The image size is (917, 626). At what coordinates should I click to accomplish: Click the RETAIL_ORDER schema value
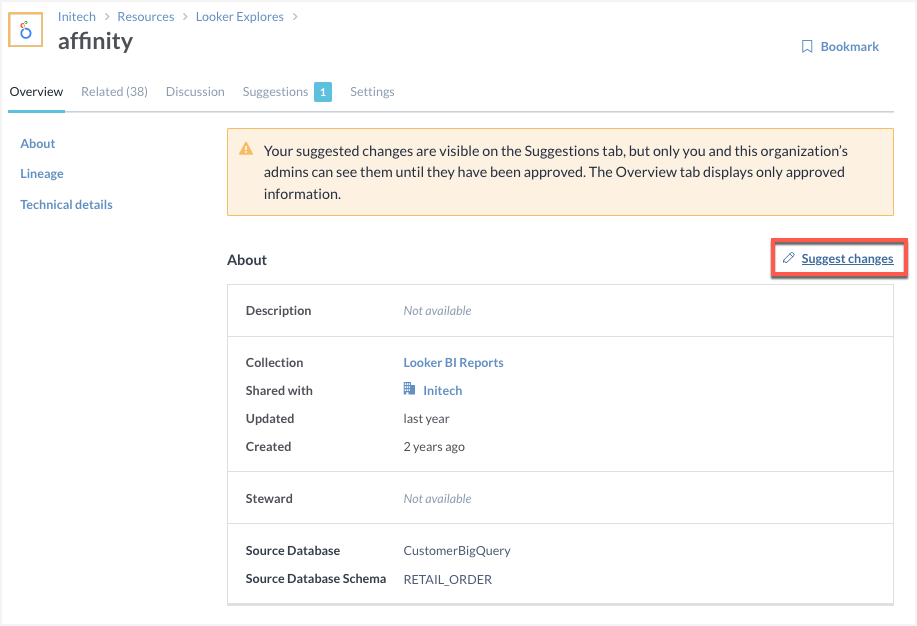447,580
